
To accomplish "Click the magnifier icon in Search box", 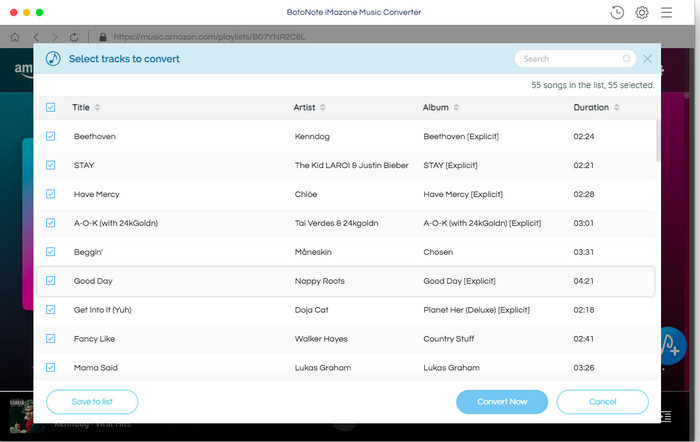I will pos(626,58).
